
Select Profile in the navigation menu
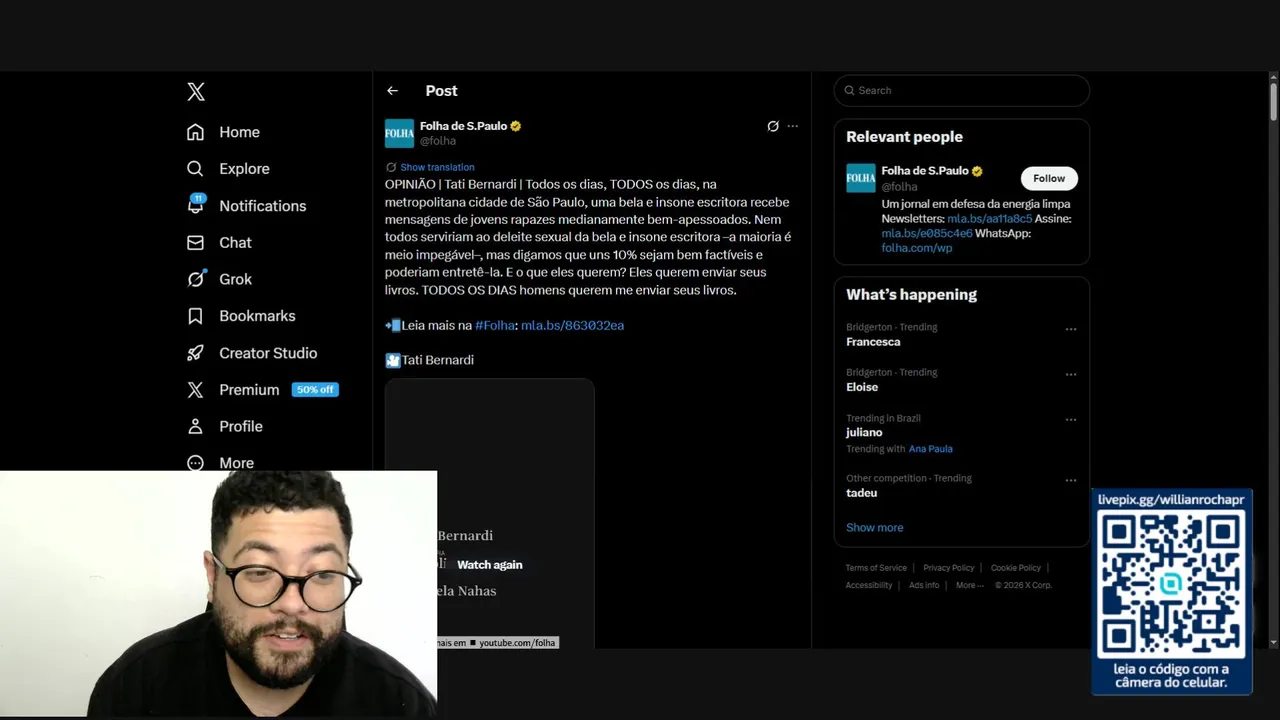(241, 426)
